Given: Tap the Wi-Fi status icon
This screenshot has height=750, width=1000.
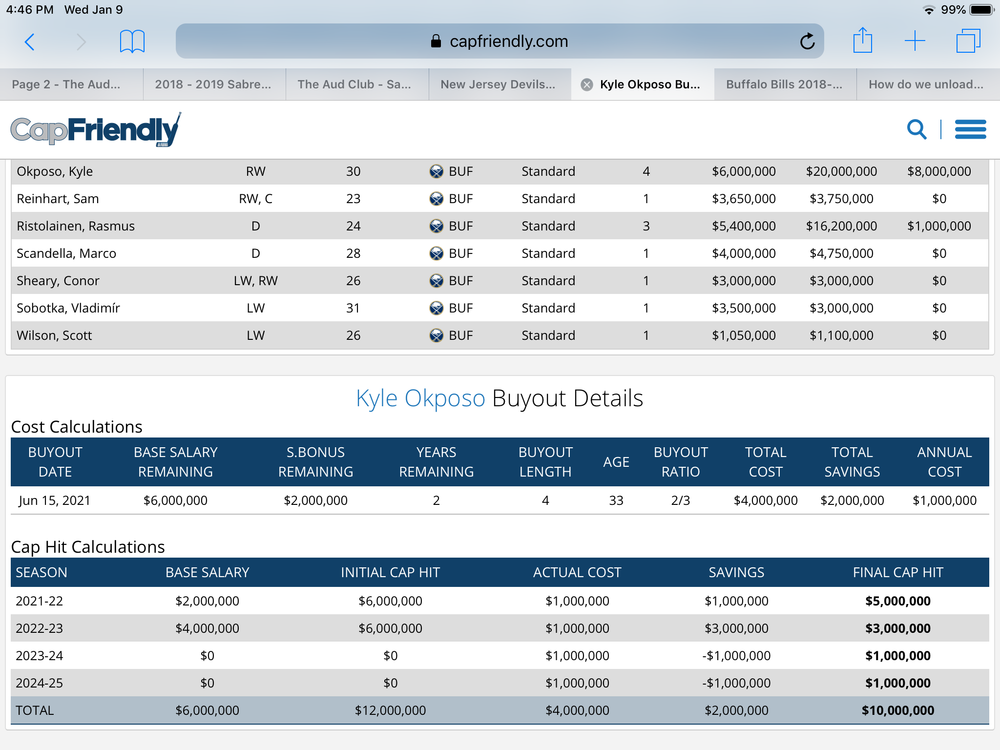Looking at the screenshot, I should tap(929, 10).
